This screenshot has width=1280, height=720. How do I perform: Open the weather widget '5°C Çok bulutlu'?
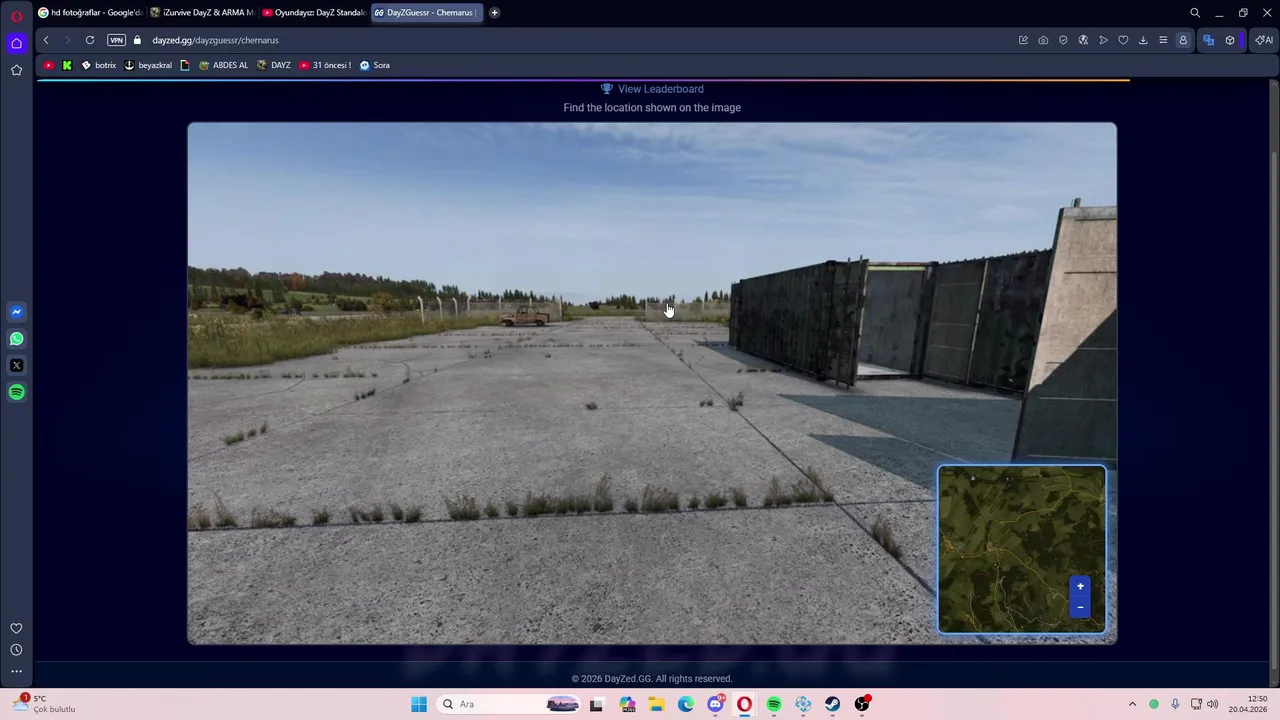44,704
